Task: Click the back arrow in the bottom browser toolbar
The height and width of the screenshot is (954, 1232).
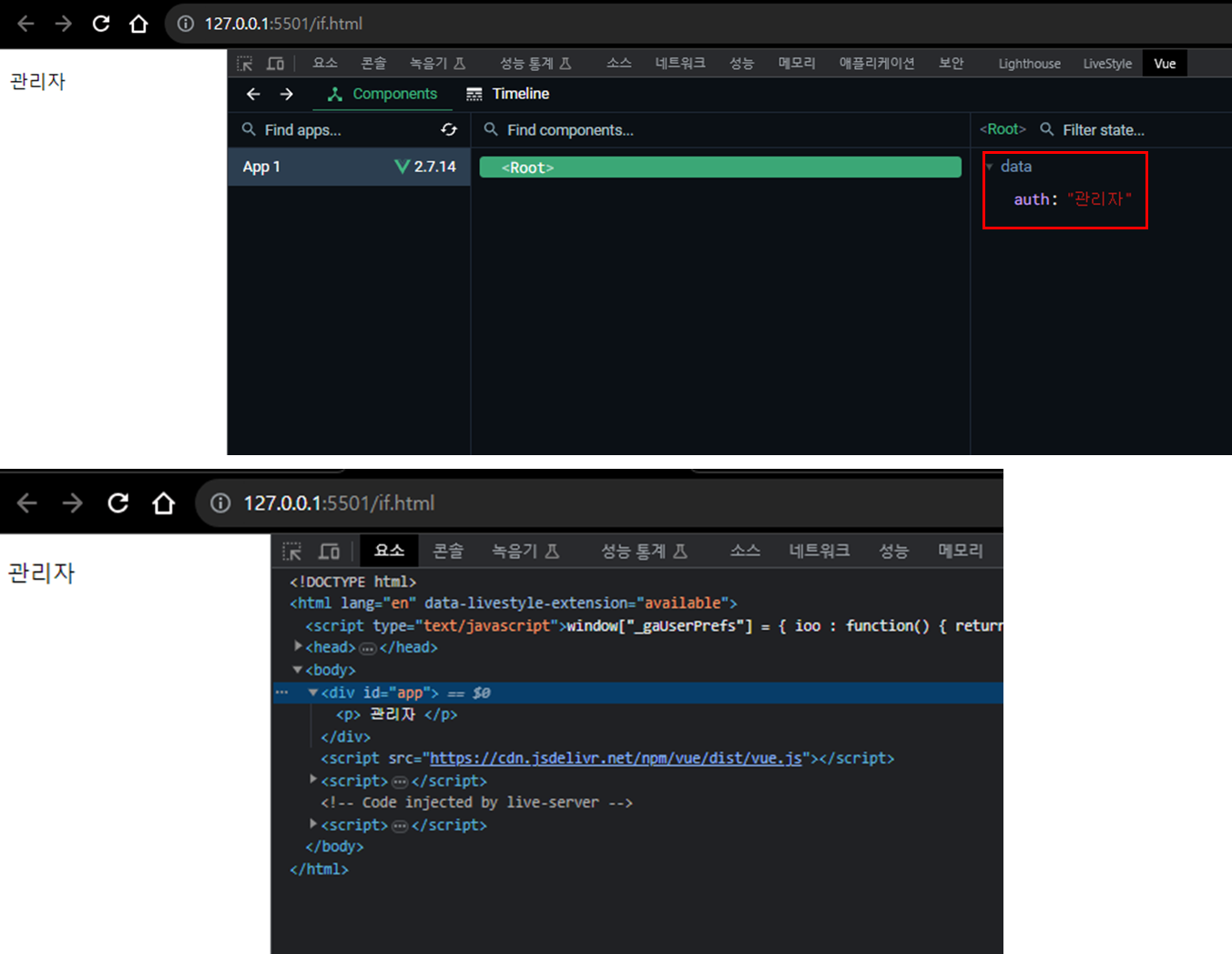Action: [27, 502]
